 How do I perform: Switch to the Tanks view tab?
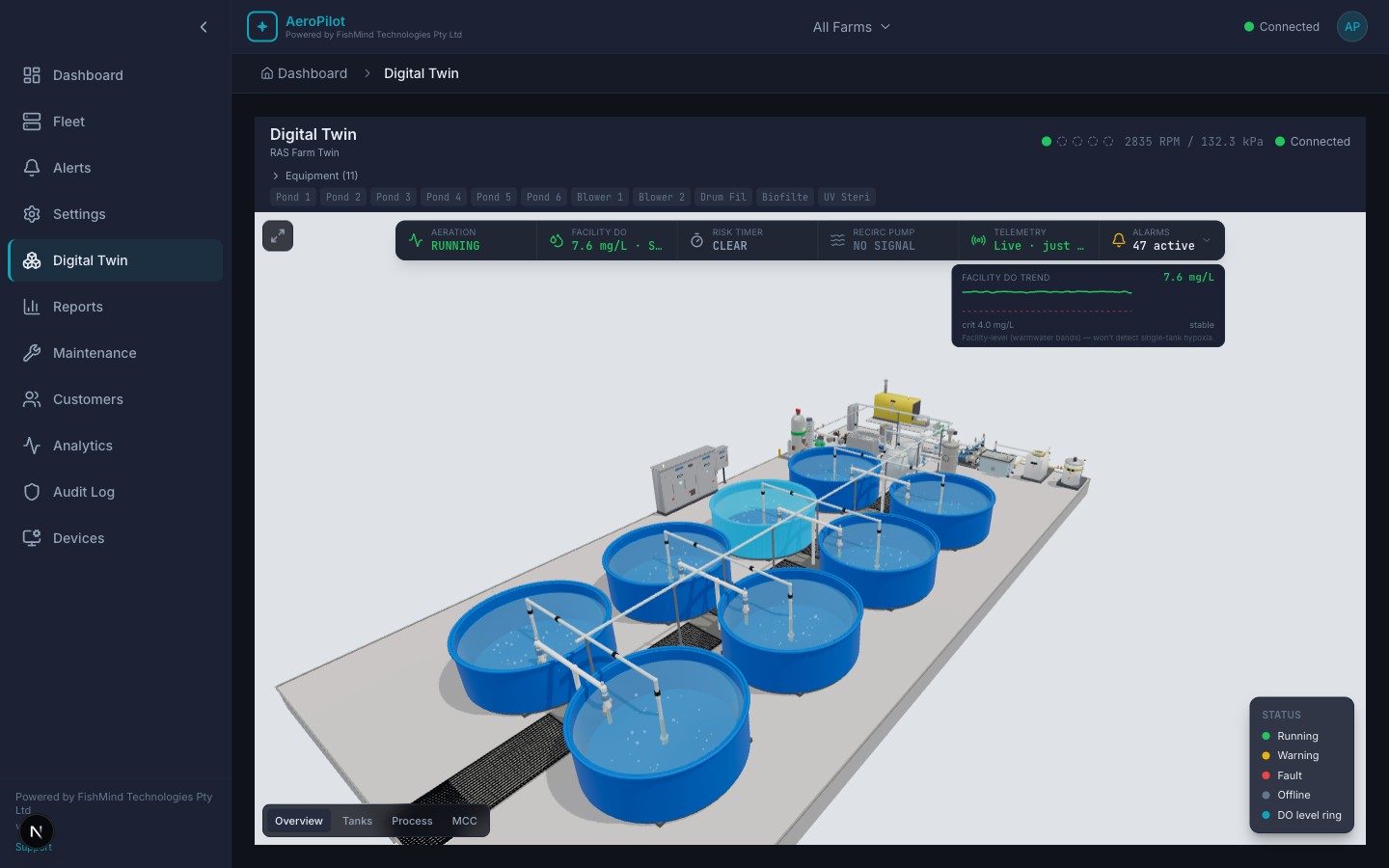[357, 821]
